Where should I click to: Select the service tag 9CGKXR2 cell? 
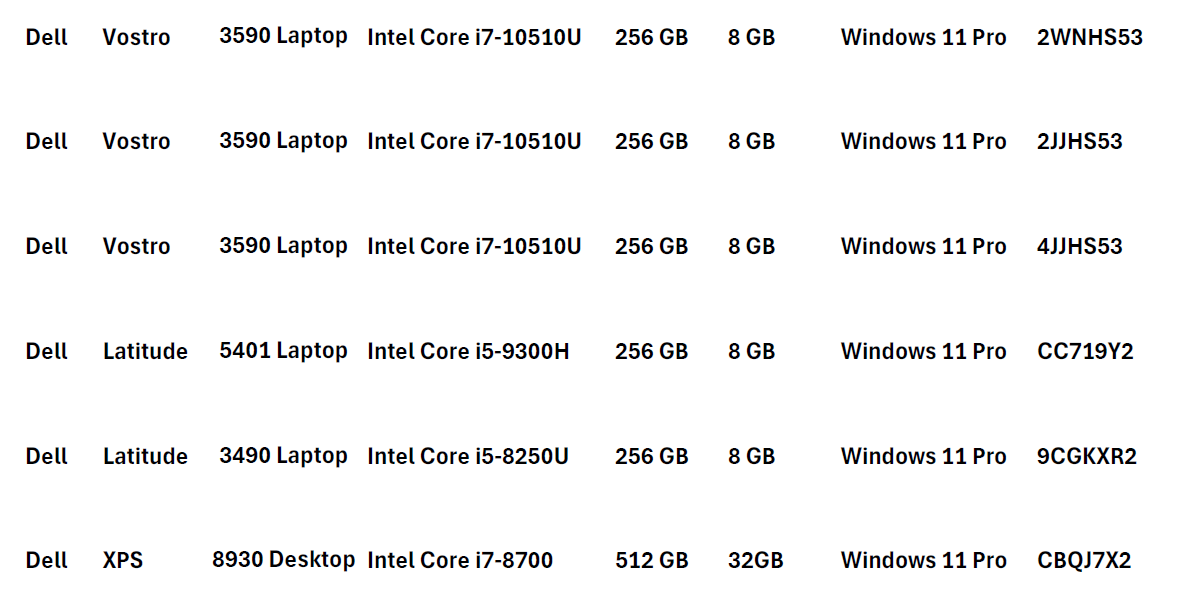click(1087, 456)
